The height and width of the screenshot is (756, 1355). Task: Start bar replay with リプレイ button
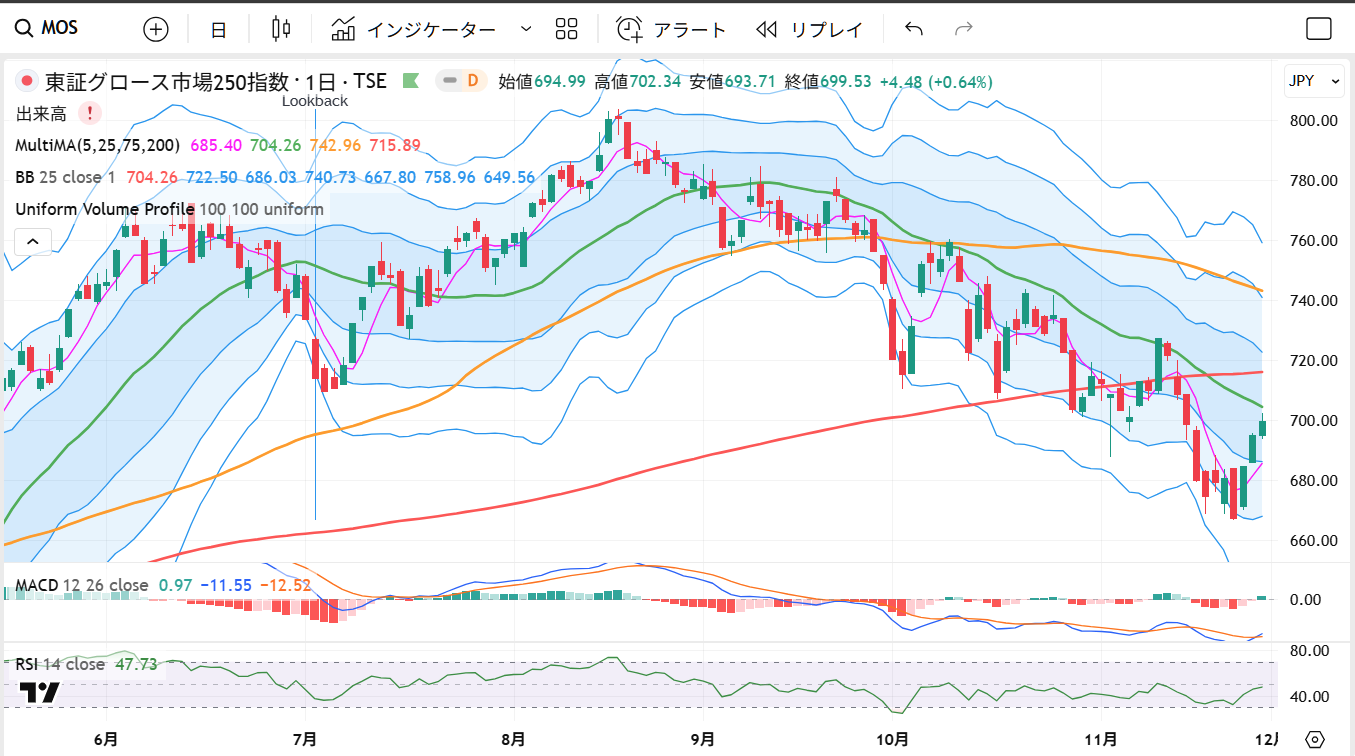click(810, 29)
